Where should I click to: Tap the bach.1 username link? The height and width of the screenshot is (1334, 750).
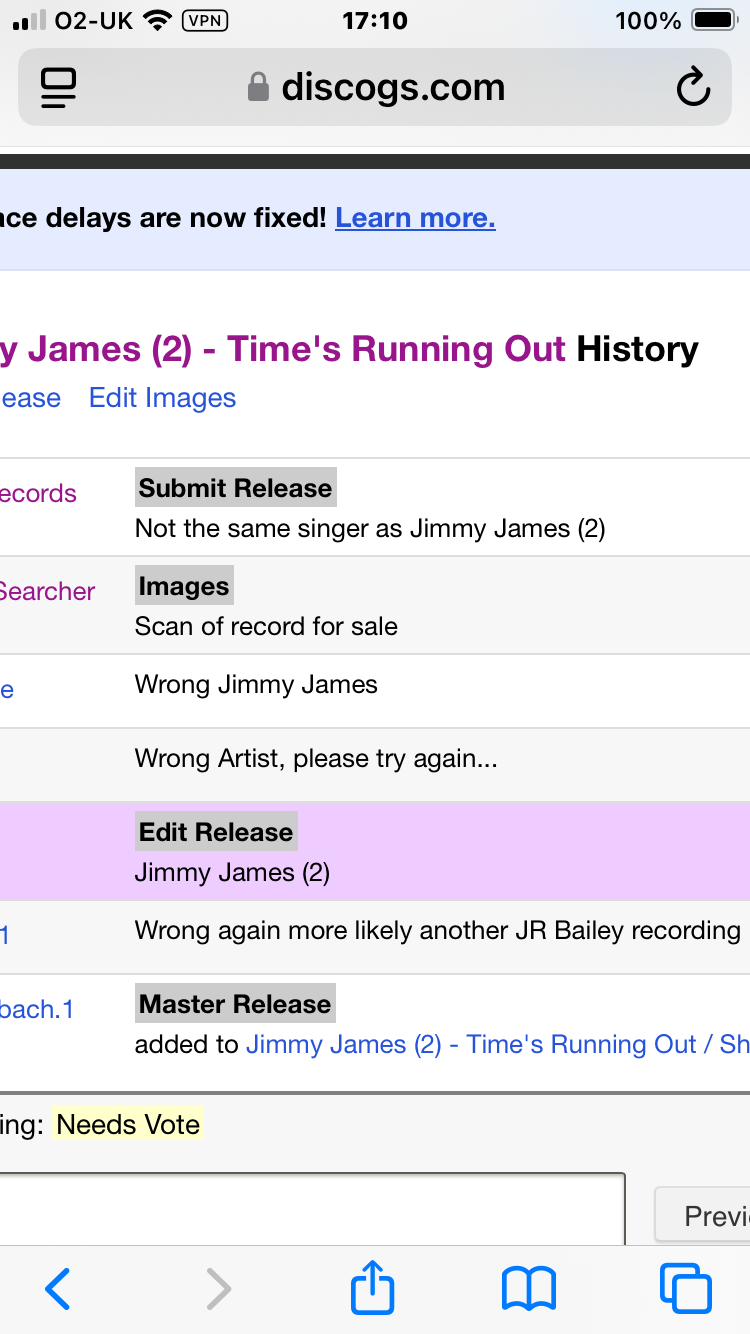tap(37, 1009)
